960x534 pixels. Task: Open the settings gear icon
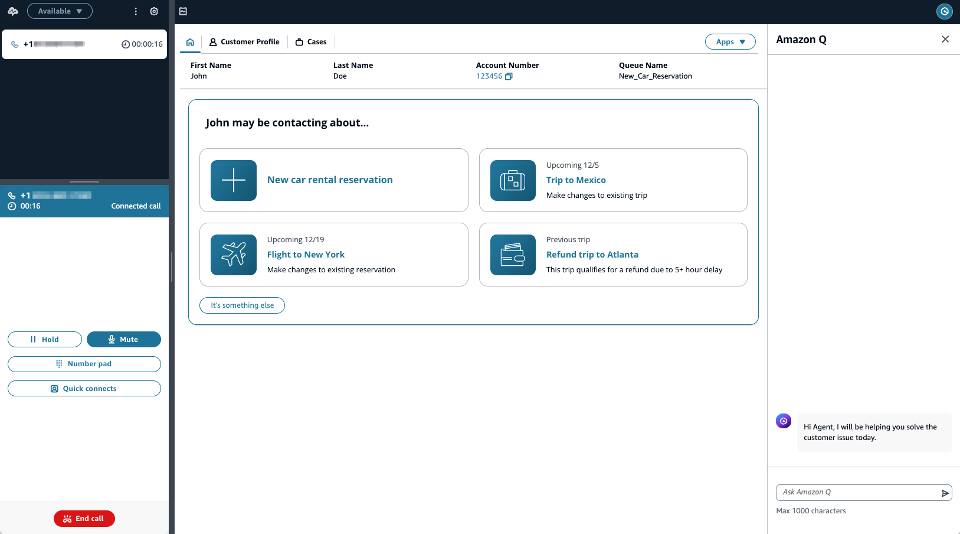tap(154, 11)
